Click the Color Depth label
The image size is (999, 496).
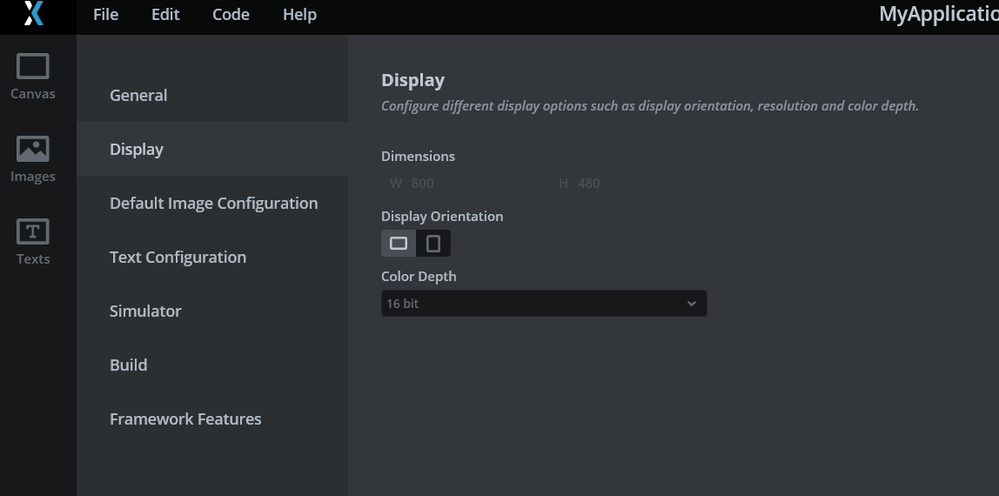419,276
